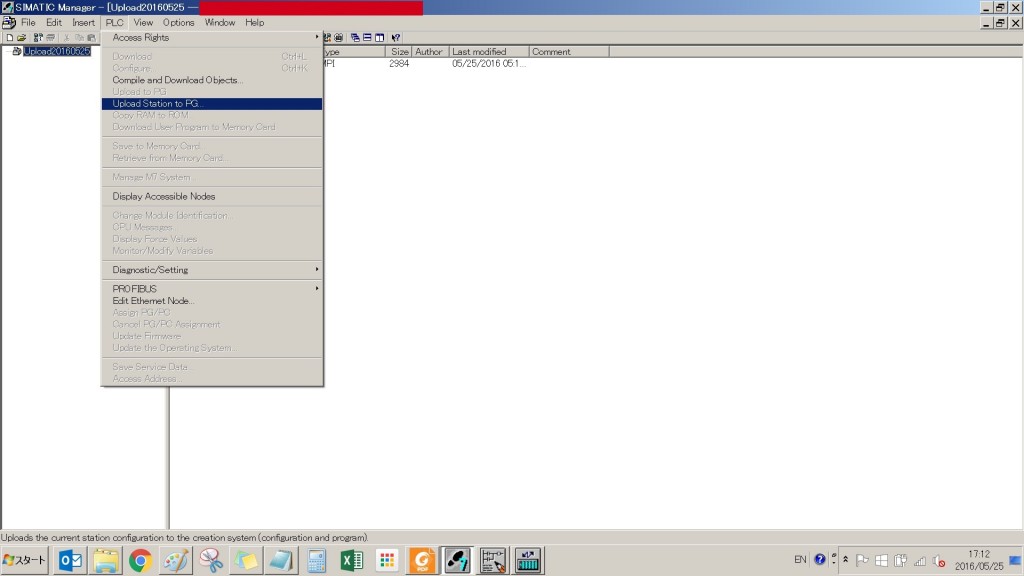Sort by the Last modified column header

click(489, 52)
